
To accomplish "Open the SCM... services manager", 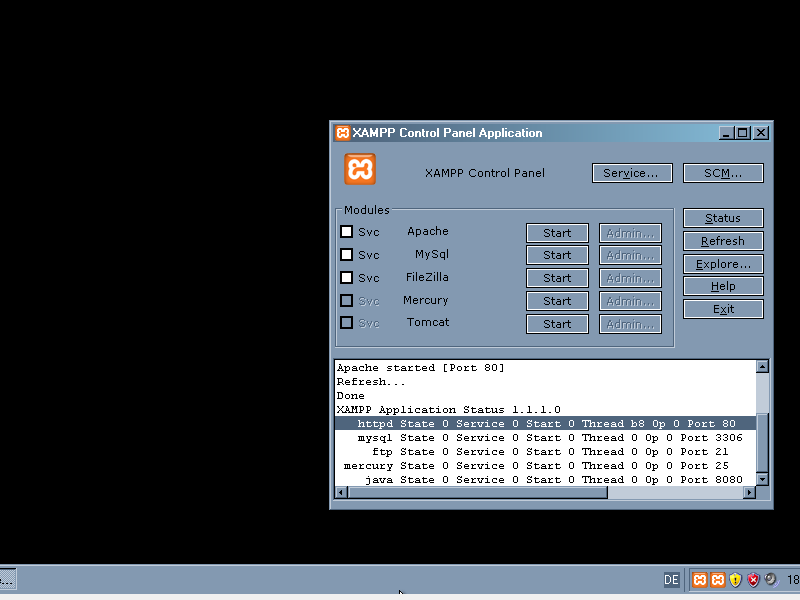I will [x=723, y=173].
